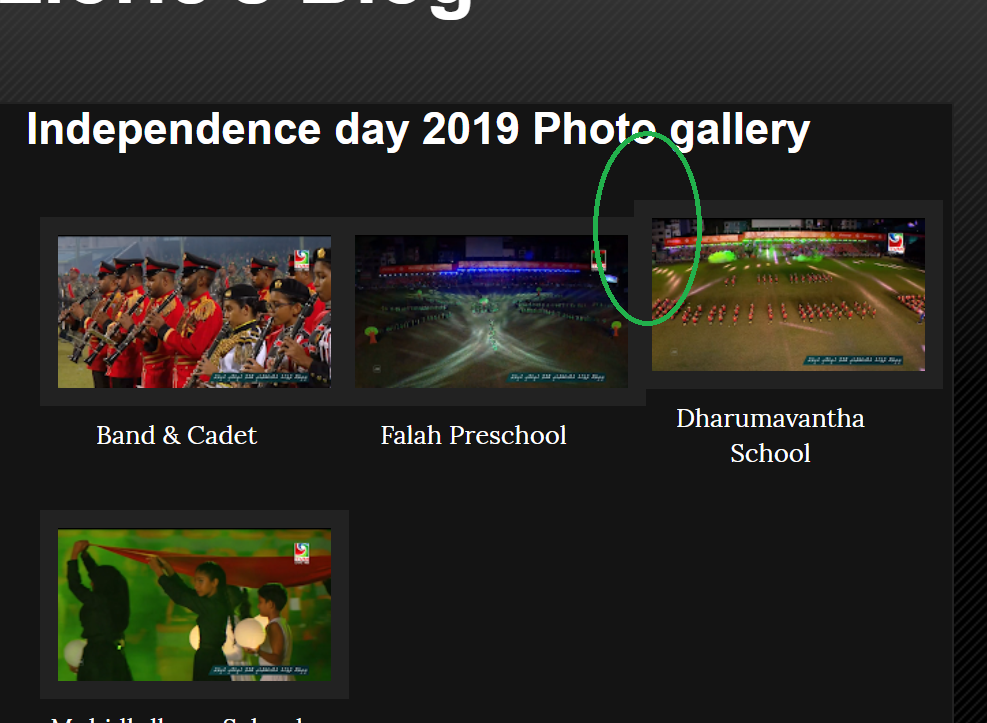This screenshot has height=723, width=987.
Task: Click the Dhivehi text banner in red cloth photo
Action: click(x=260, y=671)
